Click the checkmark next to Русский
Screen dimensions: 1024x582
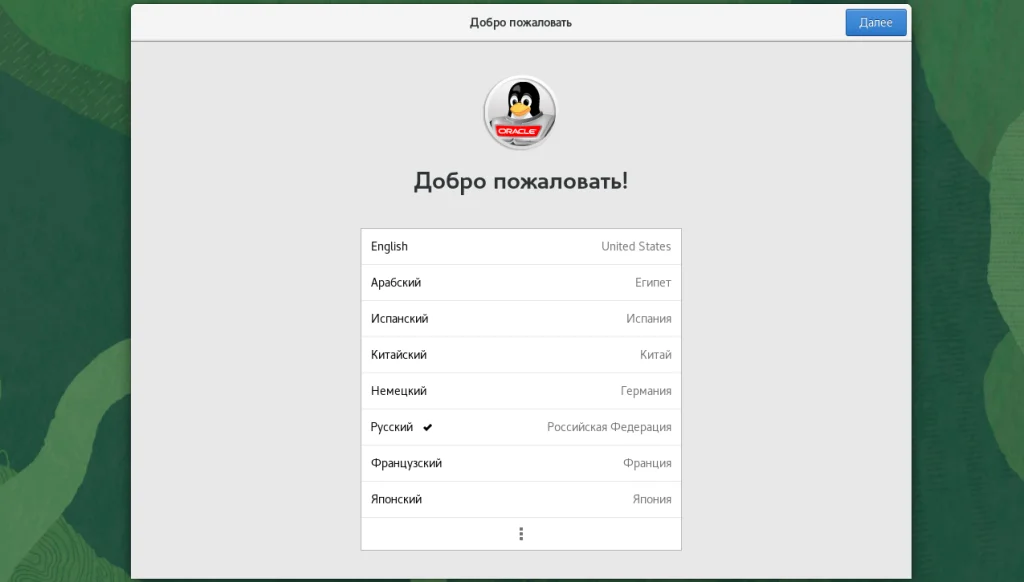coord(427,427)
